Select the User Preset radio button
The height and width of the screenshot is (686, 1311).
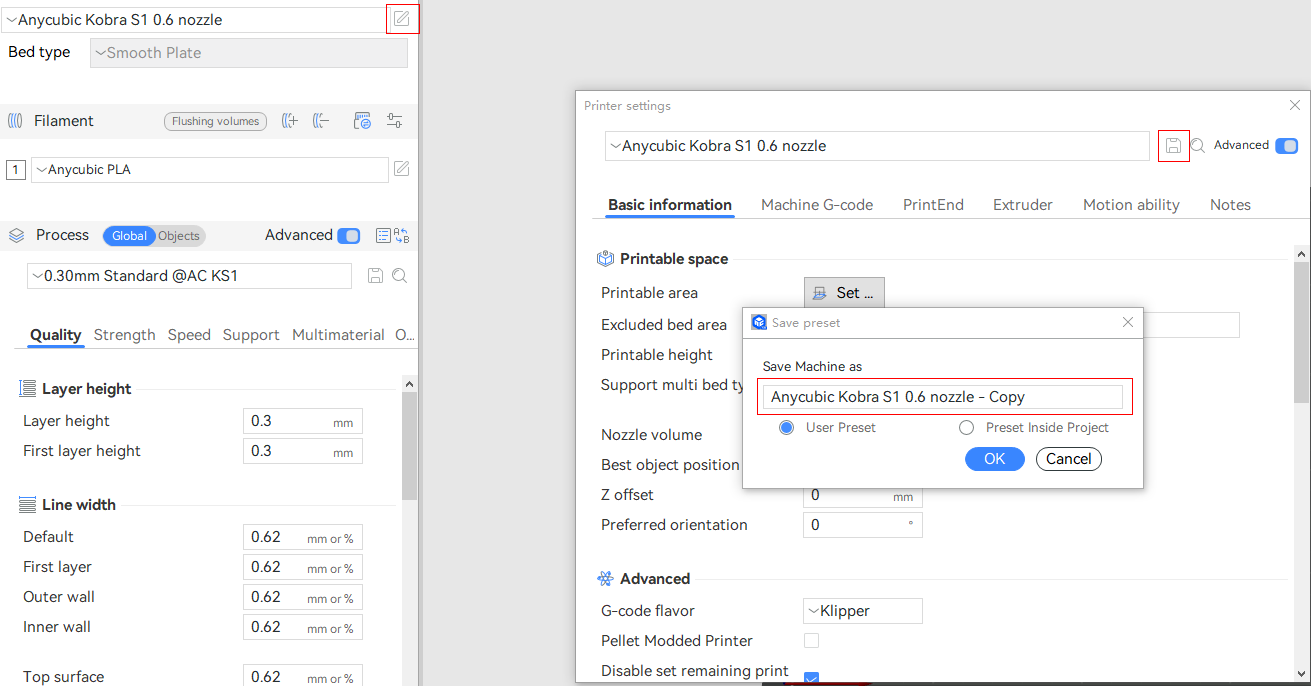(x=786, y=428)
